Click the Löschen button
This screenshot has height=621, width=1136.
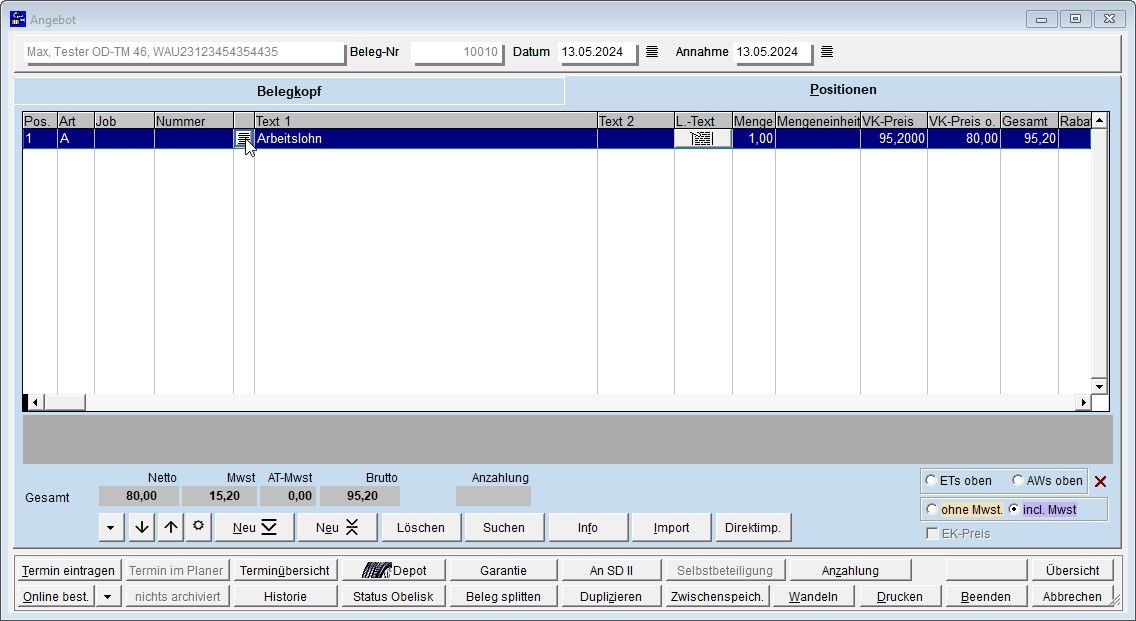421,528
